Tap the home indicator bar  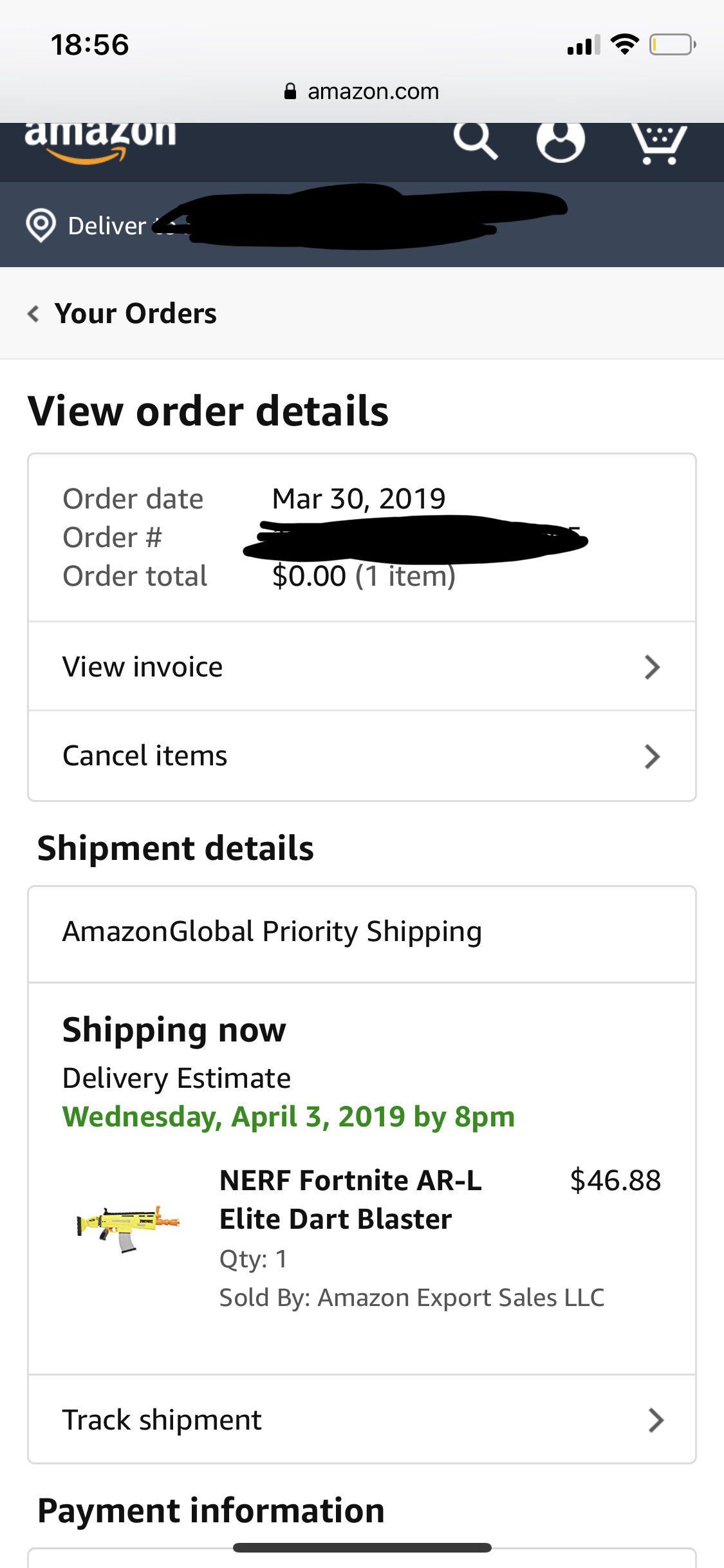coord(362,1547)
